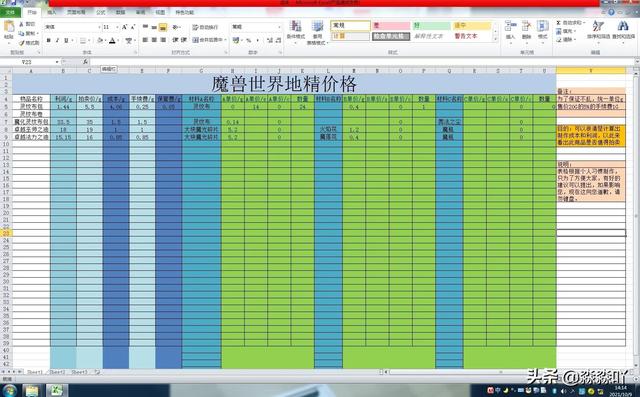This screenshot has width=640, height=397.
Task: Click the Format Painter brush icon
Action: 21,42
